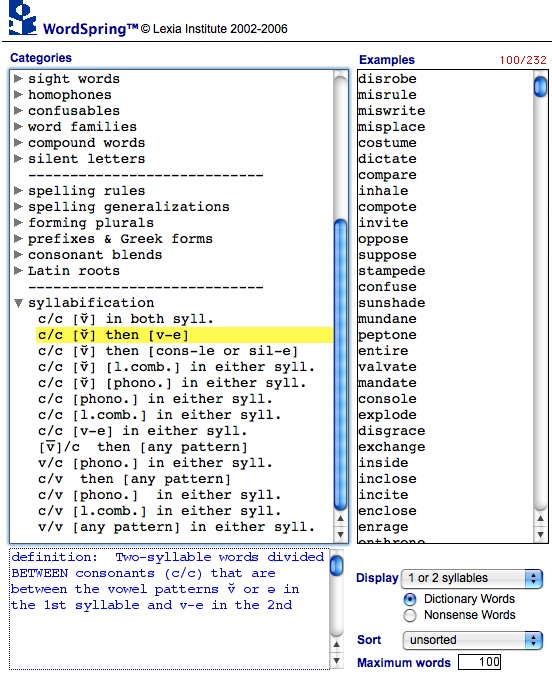This screenshot has height=683, width=552.
Task: Expand the sight words category
Action: click(18, 78)
